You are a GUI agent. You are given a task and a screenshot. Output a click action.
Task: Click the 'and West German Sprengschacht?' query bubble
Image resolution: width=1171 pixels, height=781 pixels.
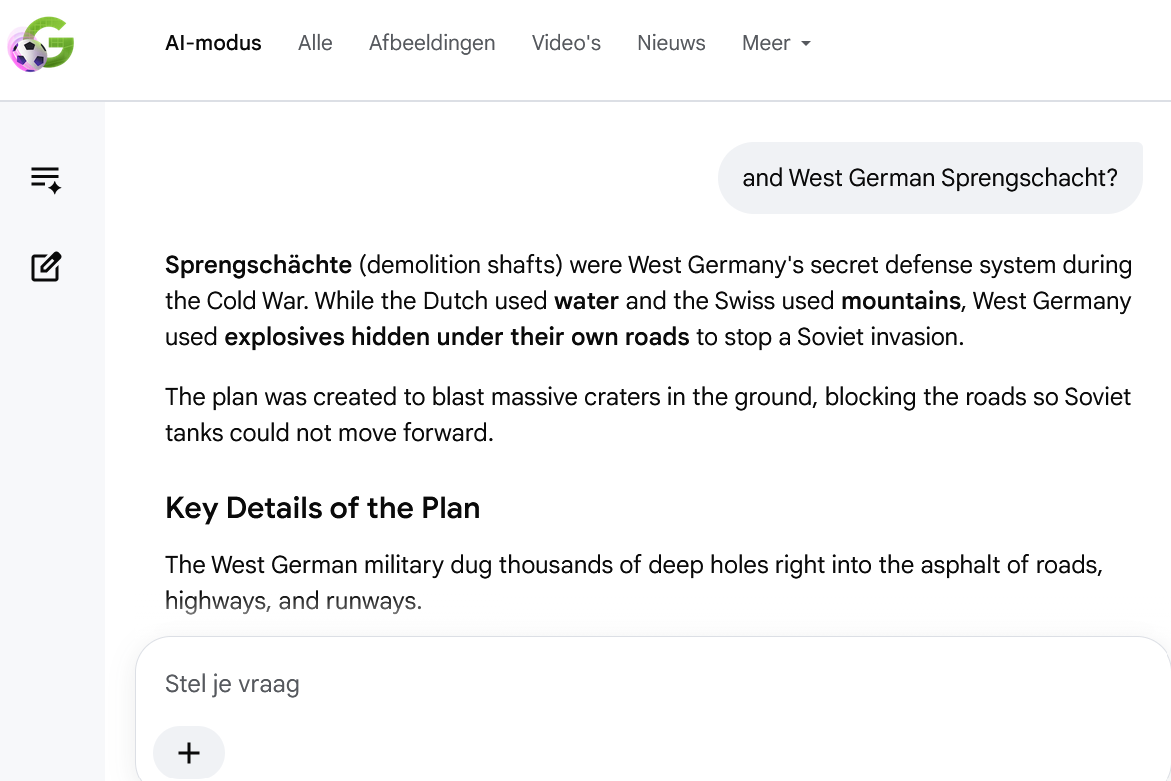[930, 178]
